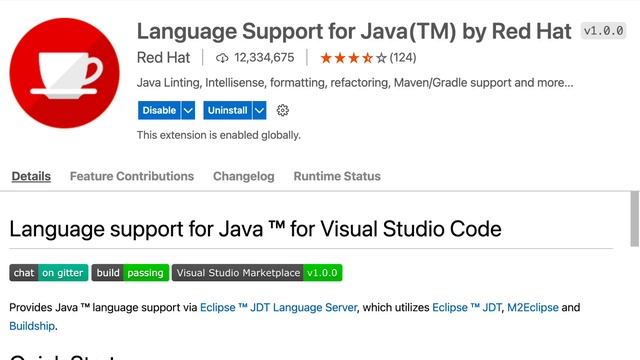Click 'This extension is enabled globally.' text

click(219, 135)
